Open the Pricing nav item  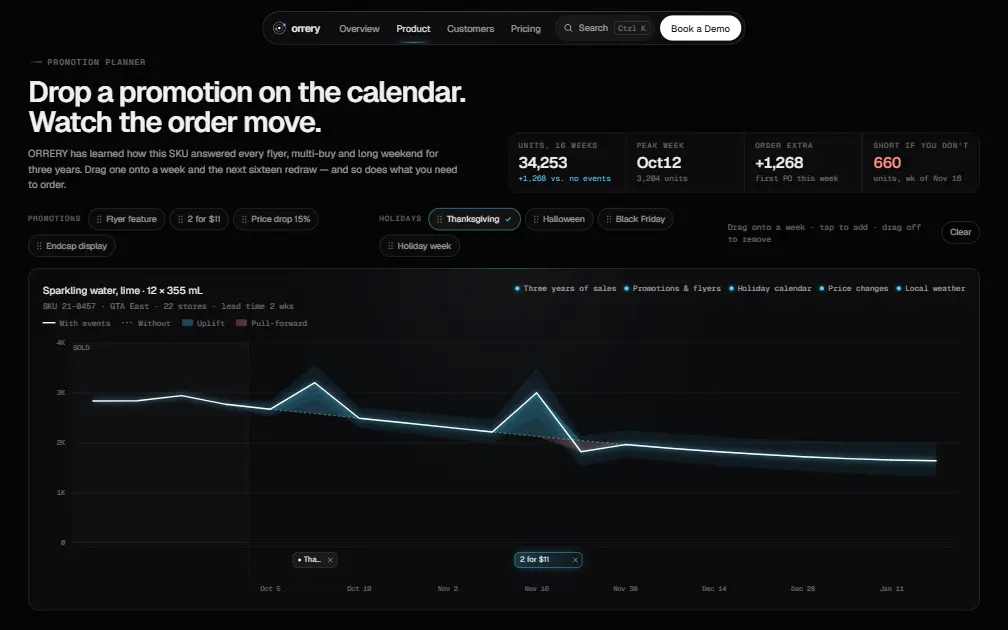tap(526, 29)
